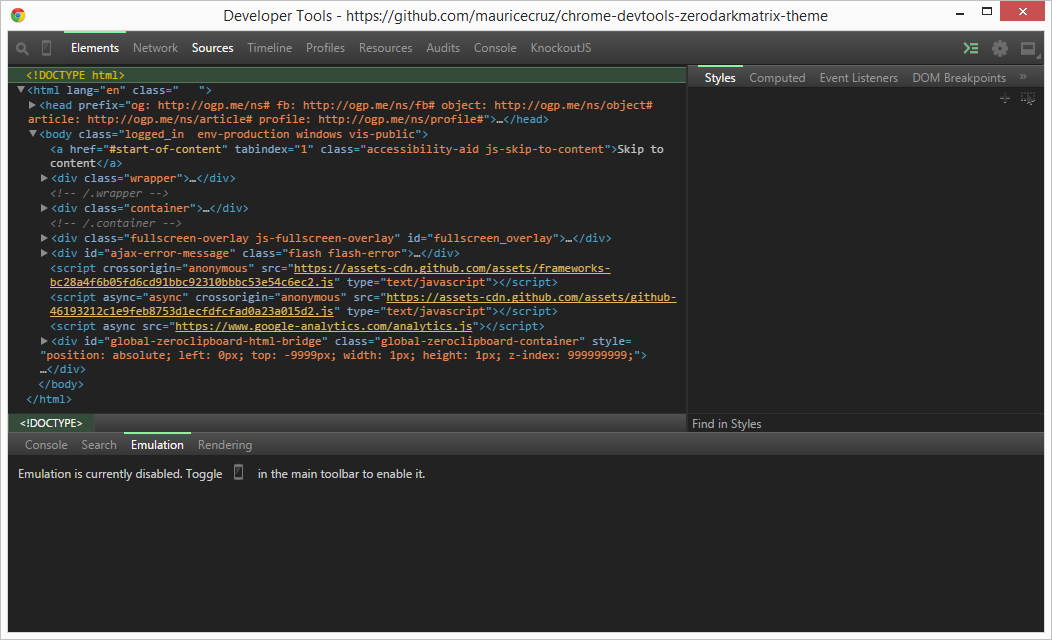Select the '/.container' comment node
The image size is (1052, 640).
click(116, 223)
